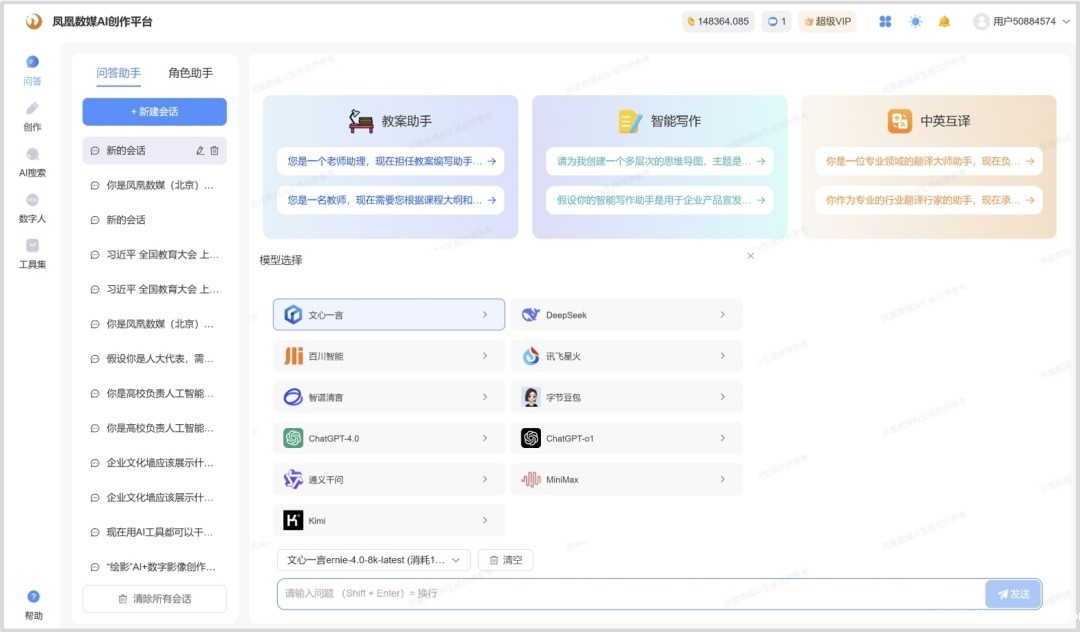
Task: Delete the selected 新的会话 with the trash icon
Action: coord(214,151)
